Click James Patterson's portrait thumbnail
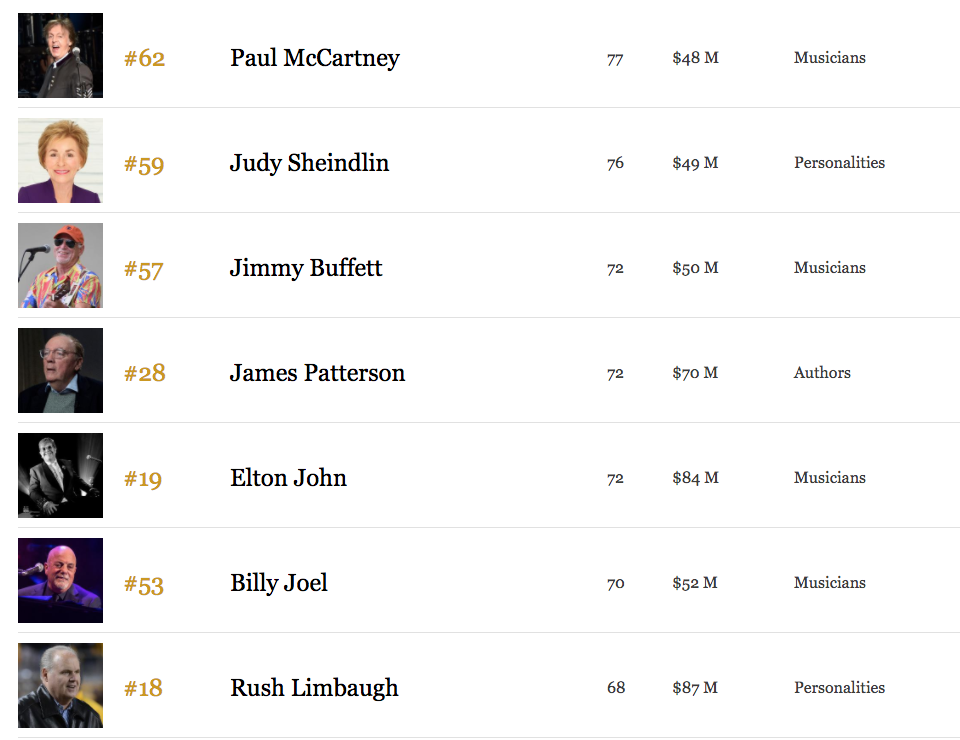The height and width of the screenshot is (740, 960). point(60,370)
